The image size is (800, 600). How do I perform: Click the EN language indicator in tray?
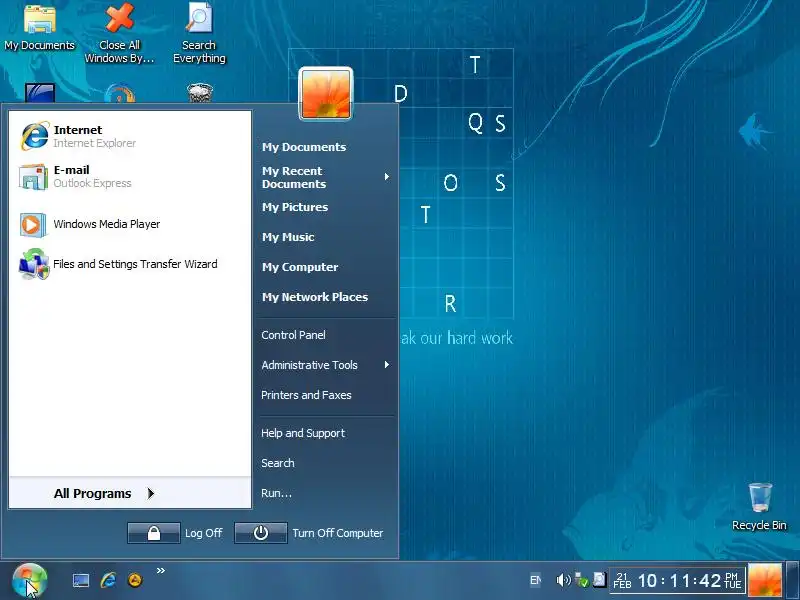[x=535, y=580]
